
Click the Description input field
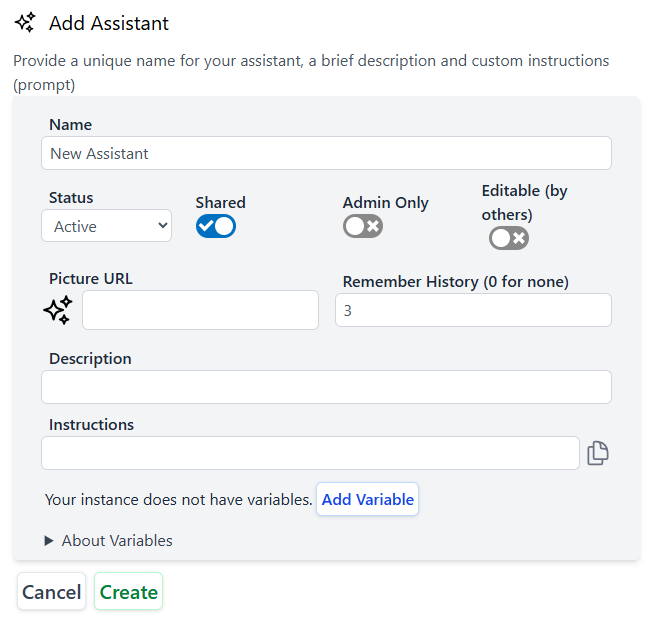tap(326, 387)
